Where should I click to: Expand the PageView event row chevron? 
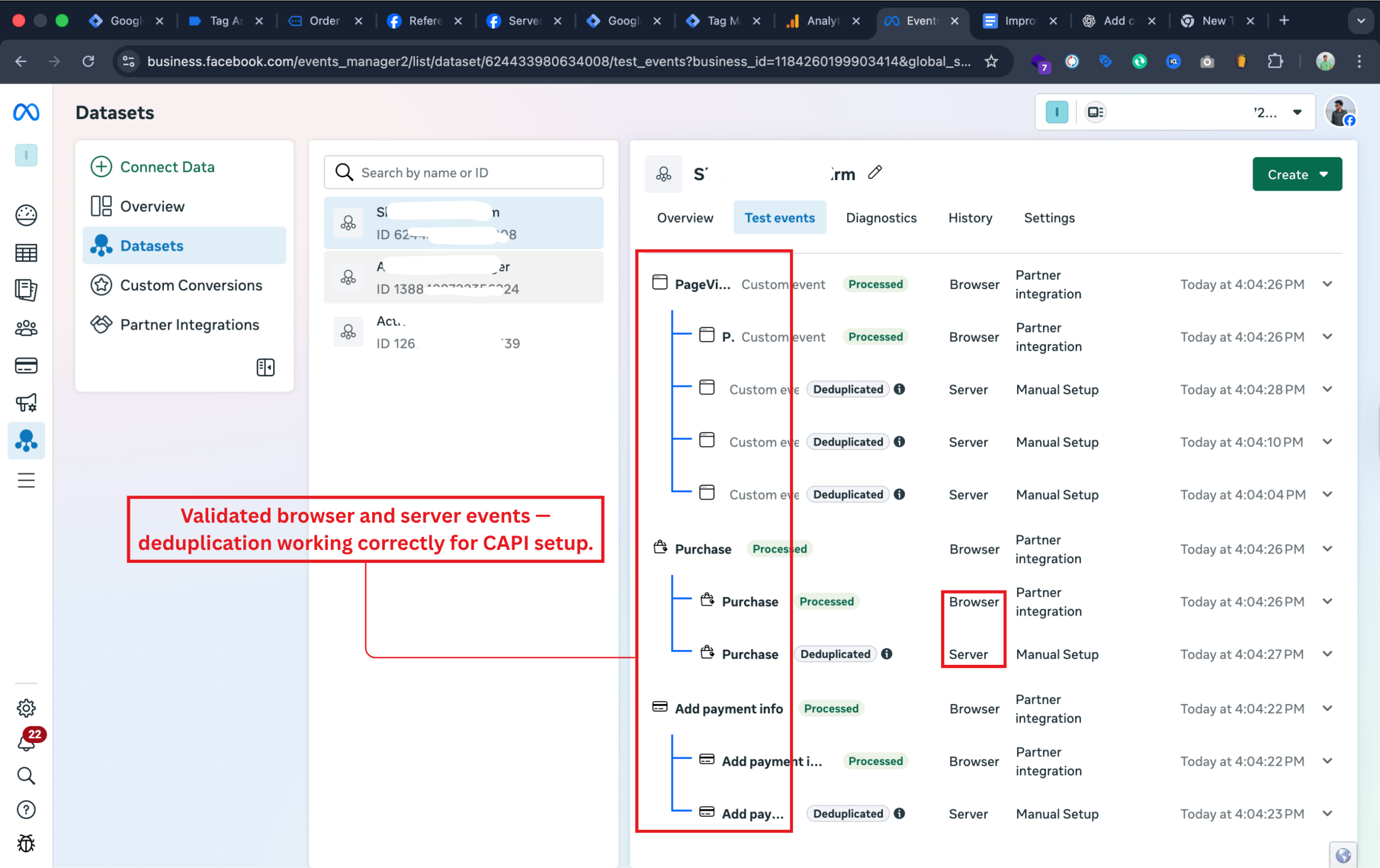(1327, 284)
